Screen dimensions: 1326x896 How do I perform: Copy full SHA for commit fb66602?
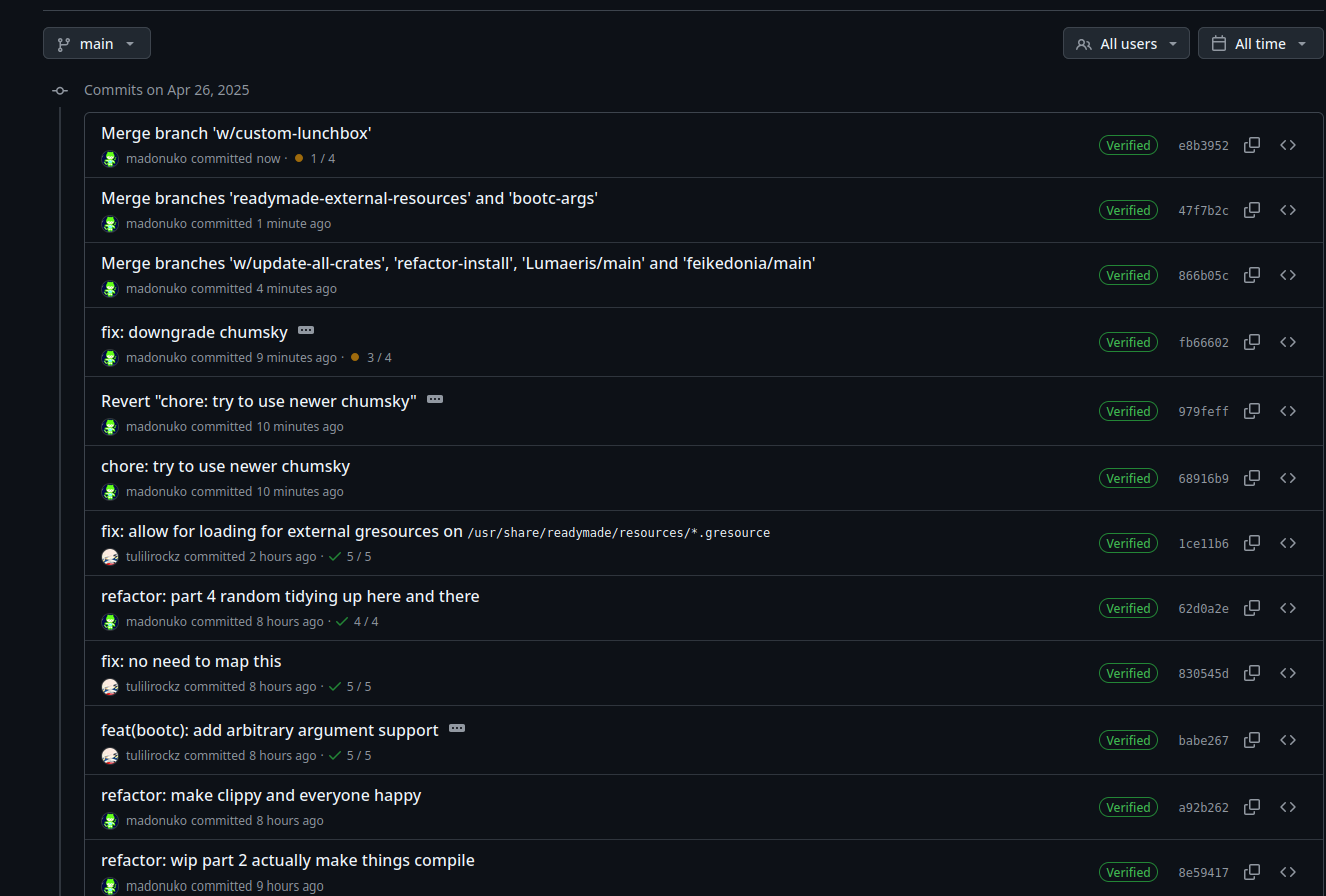click(1251, 342)
